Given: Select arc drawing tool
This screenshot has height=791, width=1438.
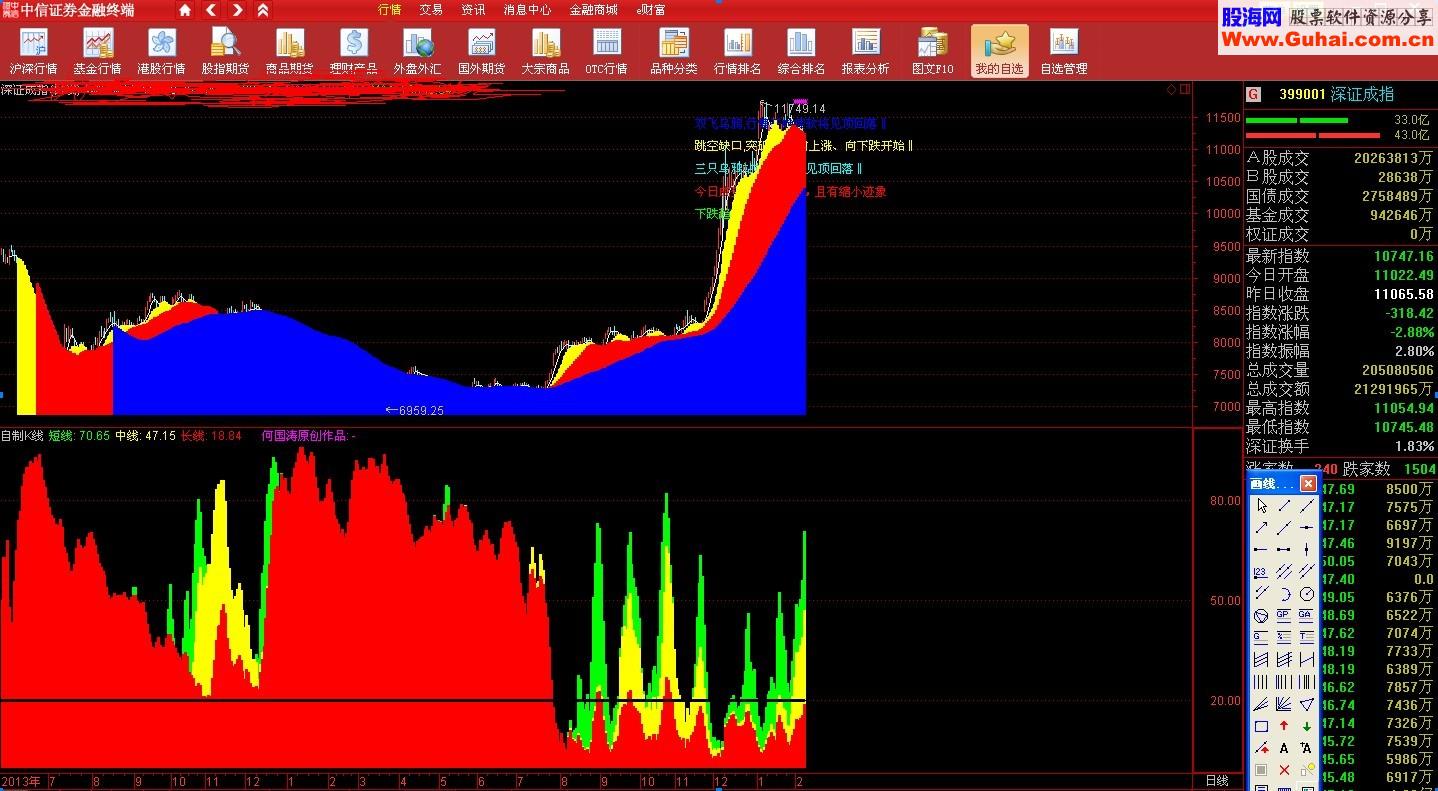Looking at the screenshot, I should (1284, 593).
